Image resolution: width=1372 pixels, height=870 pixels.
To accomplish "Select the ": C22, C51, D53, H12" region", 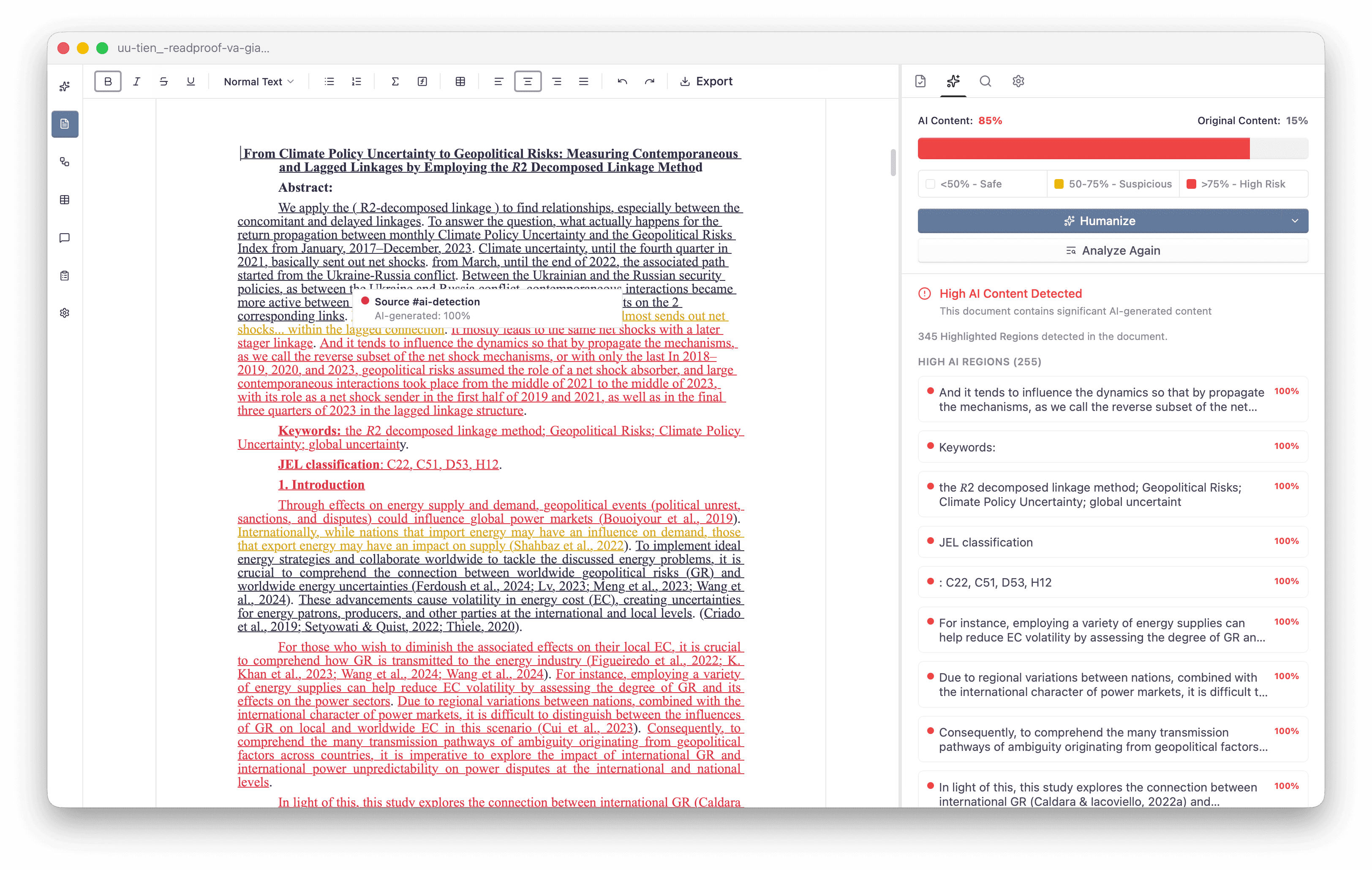I will point(1112,582).
